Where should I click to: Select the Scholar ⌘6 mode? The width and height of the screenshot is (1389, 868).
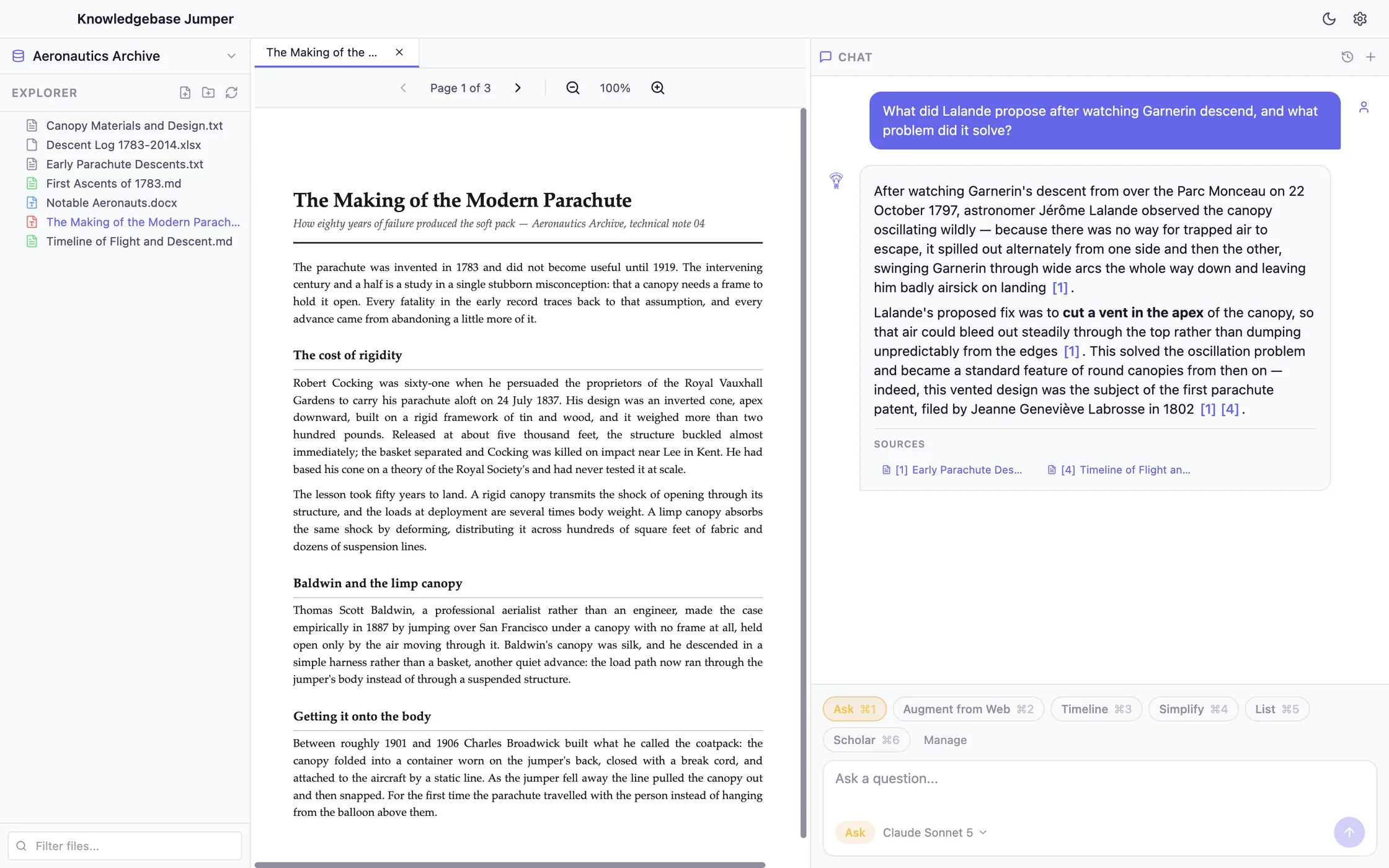point(866,740)
